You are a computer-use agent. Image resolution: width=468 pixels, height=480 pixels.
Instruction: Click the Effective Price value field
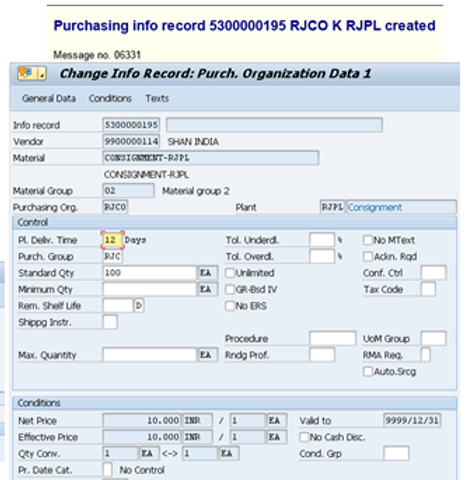[142, 437]
